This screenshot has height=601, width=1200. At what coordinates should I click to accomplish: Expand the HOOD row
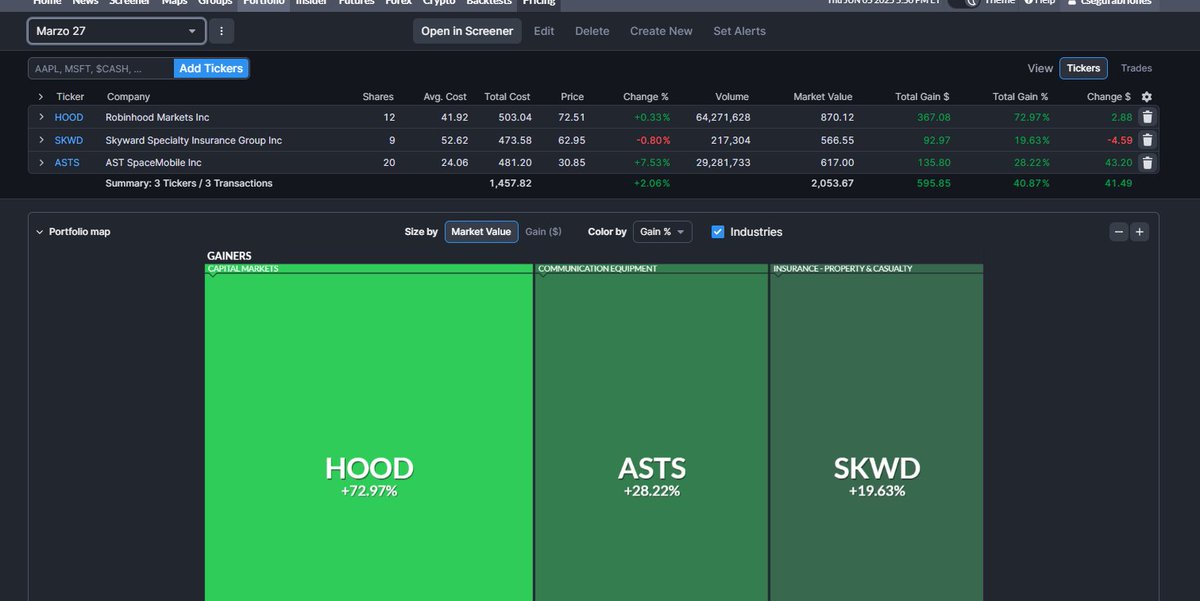tap(41, 117)
